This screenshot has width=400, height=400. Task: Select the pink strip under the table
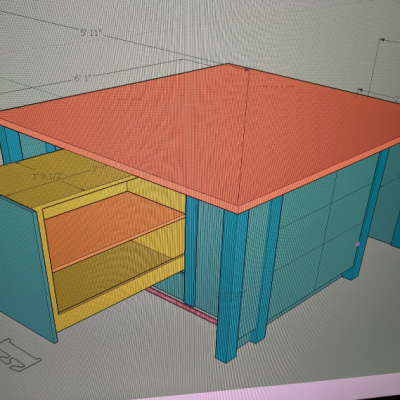pos(182,305)
